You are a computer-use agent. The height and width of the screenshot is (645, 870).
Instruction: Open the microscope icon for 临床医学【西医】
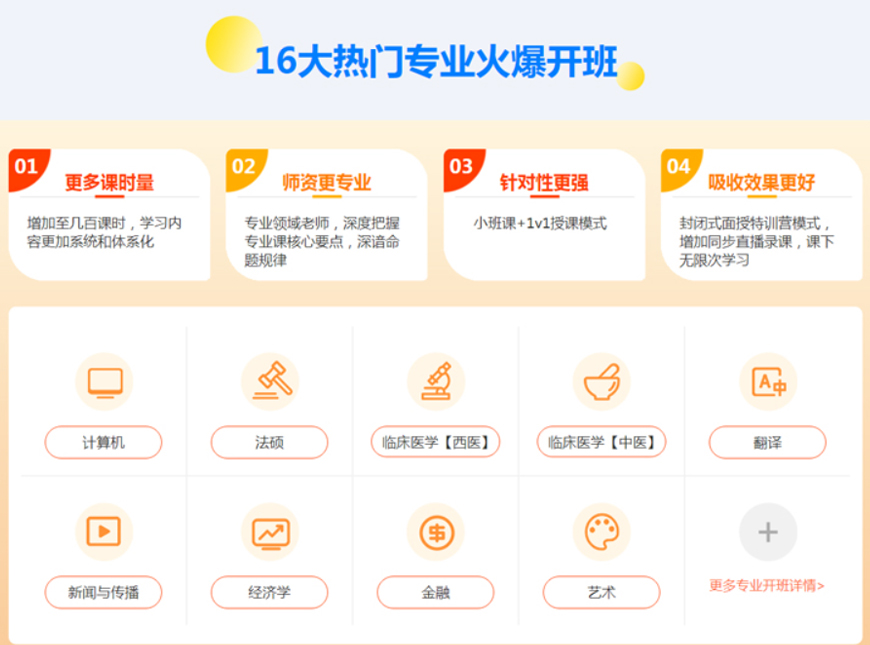tap(433, 381)
